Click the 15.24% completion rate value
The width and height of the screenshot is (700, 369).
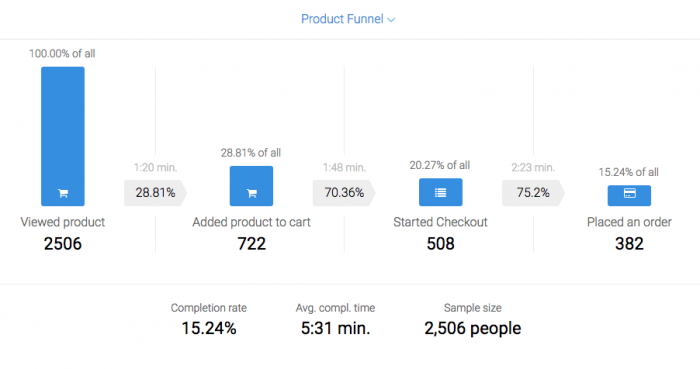tap(209, 328)
